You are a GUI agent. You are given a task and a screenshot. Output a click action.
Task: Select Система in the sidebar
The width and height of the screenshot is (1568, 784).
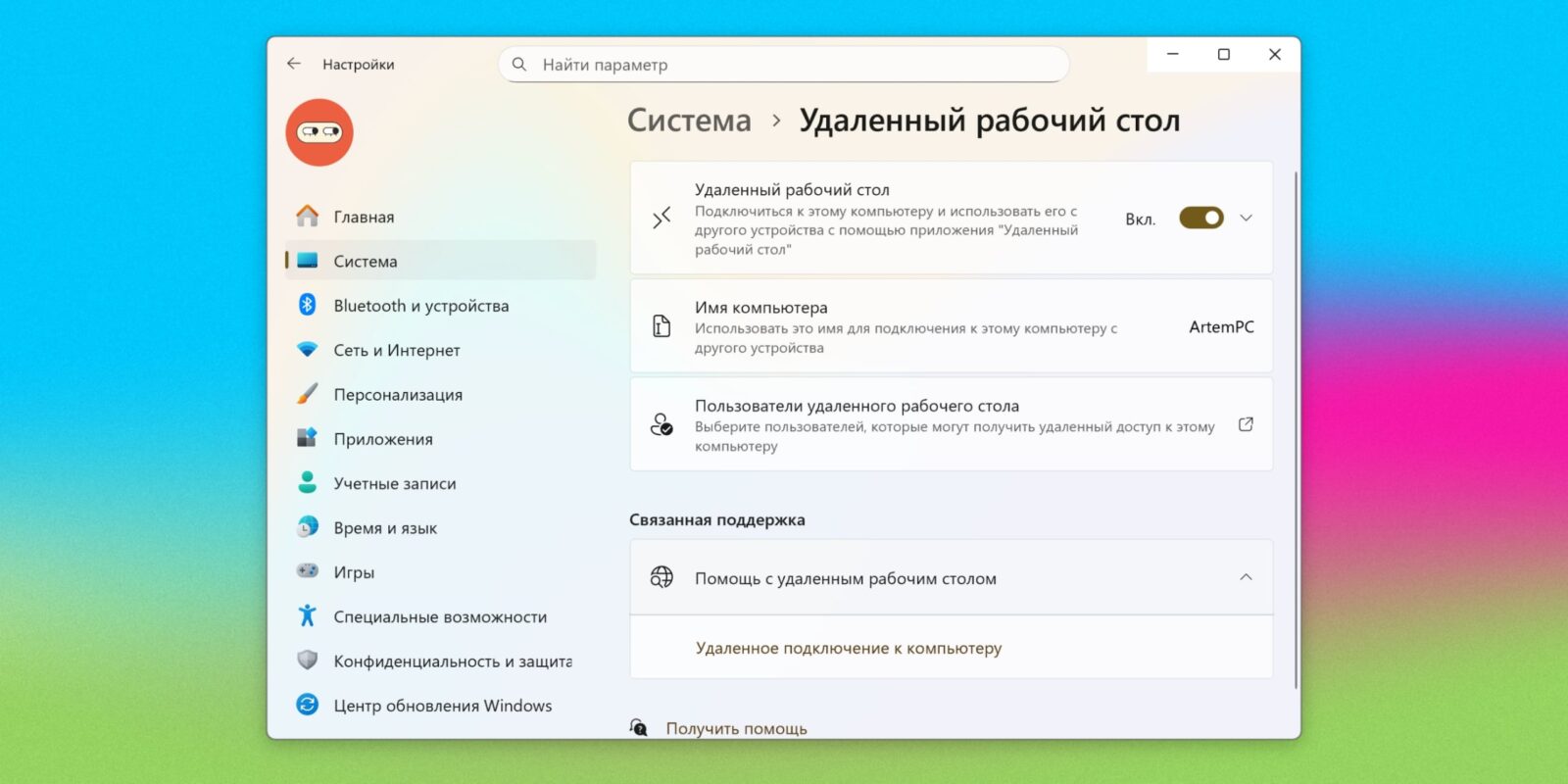pyautogui.click(x=440, y=261)
